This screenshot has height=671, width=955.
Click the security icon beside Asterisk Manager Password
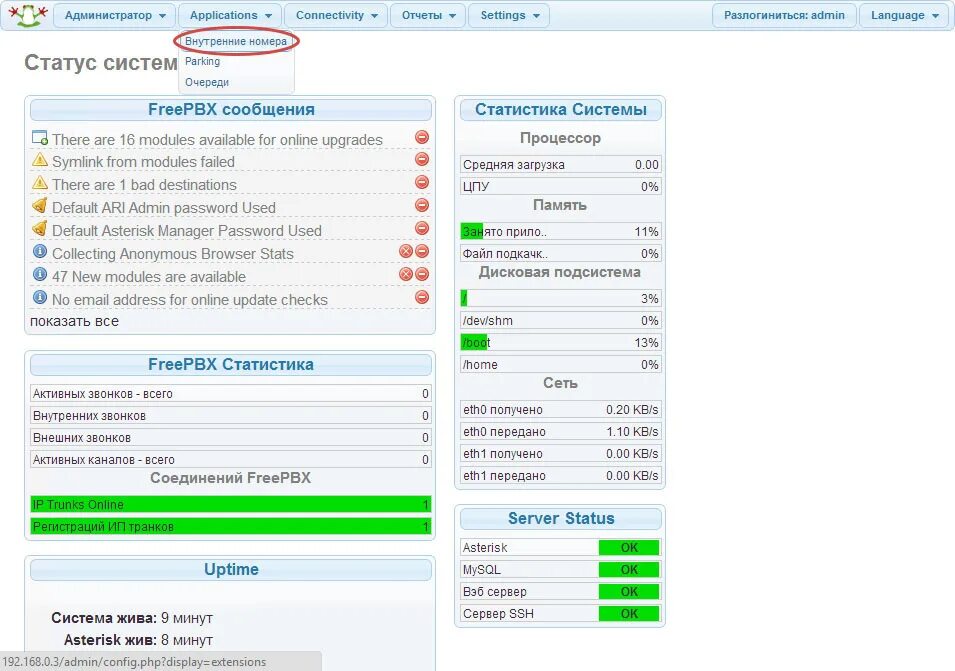[40, 228]
